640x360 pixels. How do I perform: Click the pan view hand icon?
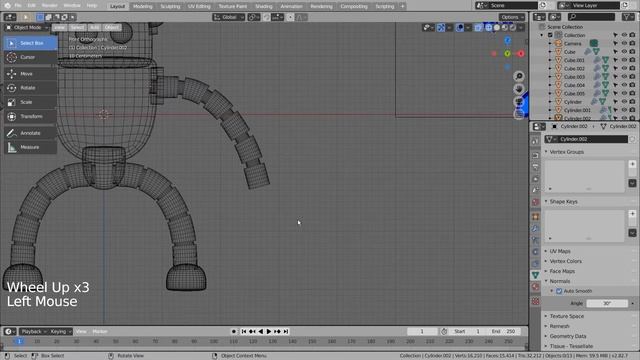(519, 89)
